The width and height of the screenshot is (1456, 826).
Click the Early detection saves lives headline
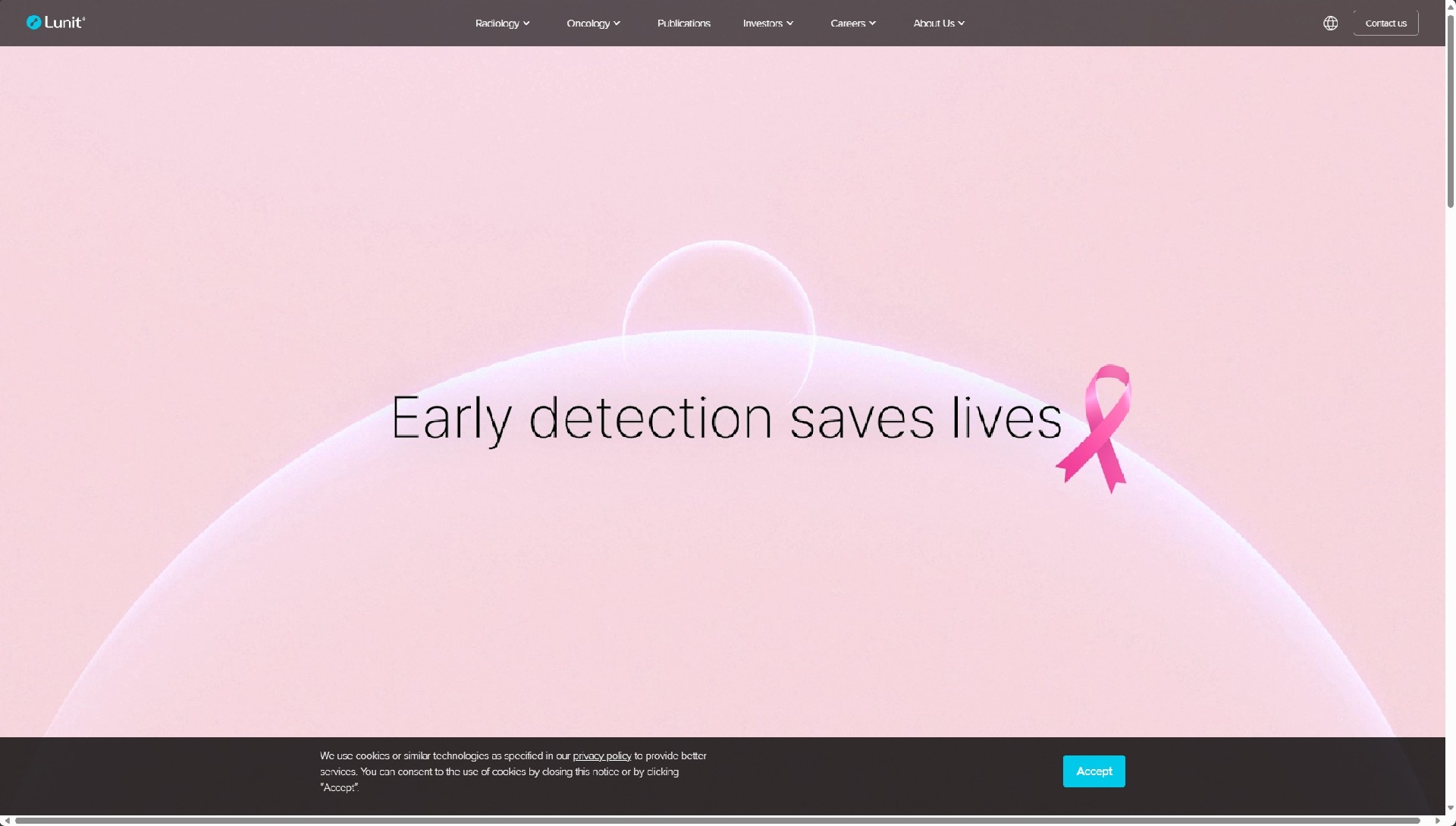(726, 418)
